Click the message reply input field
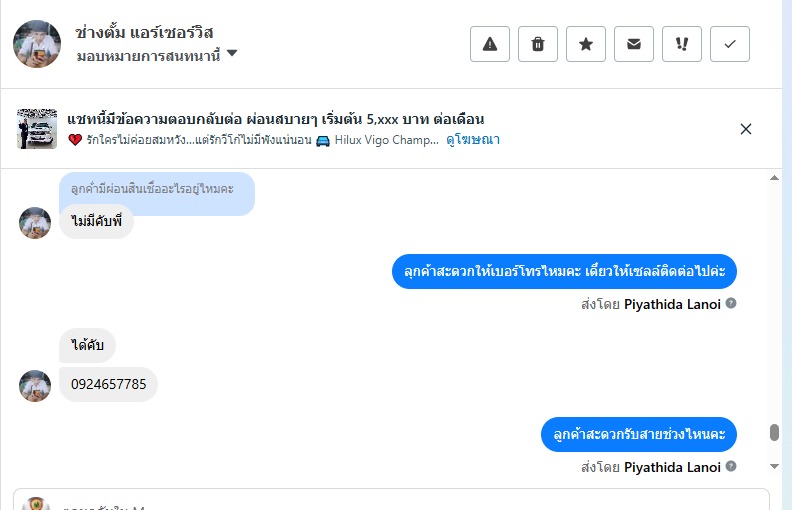 point(400,500)
